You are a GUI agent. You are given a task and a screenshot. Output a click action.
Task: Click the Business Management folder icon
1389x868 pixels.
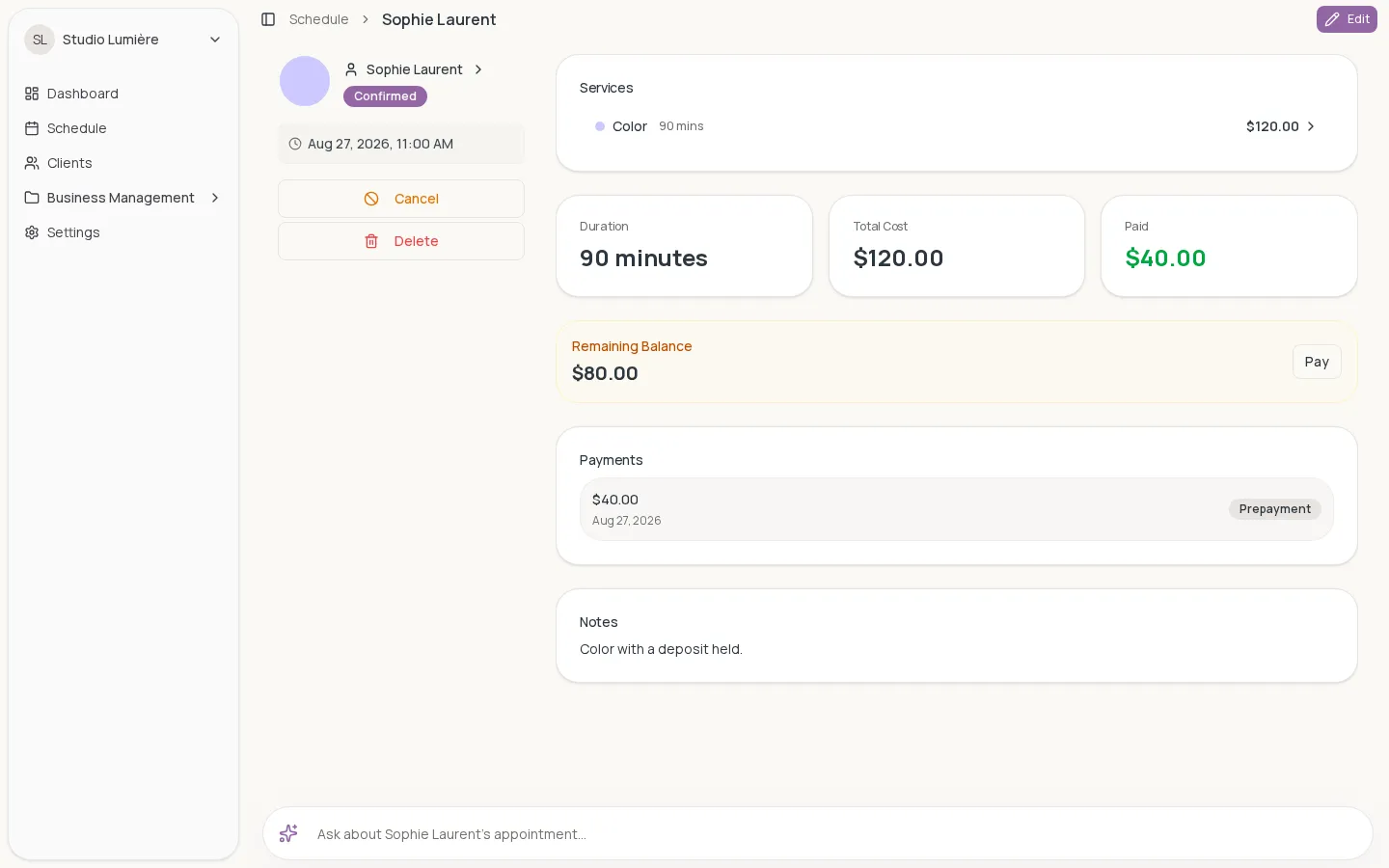[32, 198]
